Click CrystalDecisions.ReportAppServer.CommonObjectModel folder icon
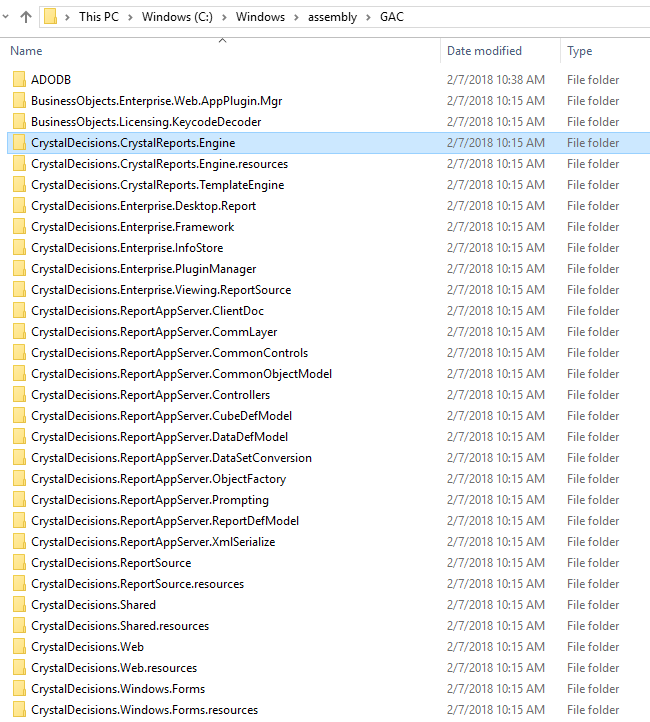The height and width of the screenshot is (722, 650). click(19, 373)
